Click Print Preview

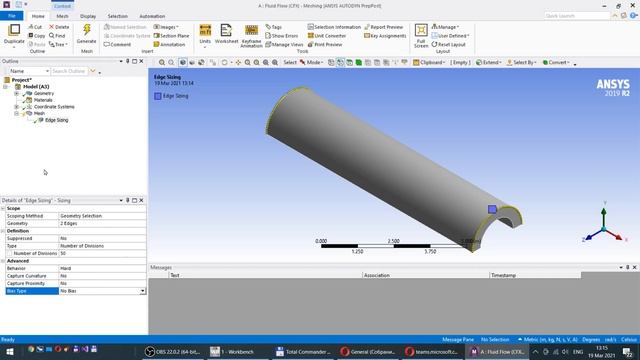pyautogui.click(x=325, y=44)
